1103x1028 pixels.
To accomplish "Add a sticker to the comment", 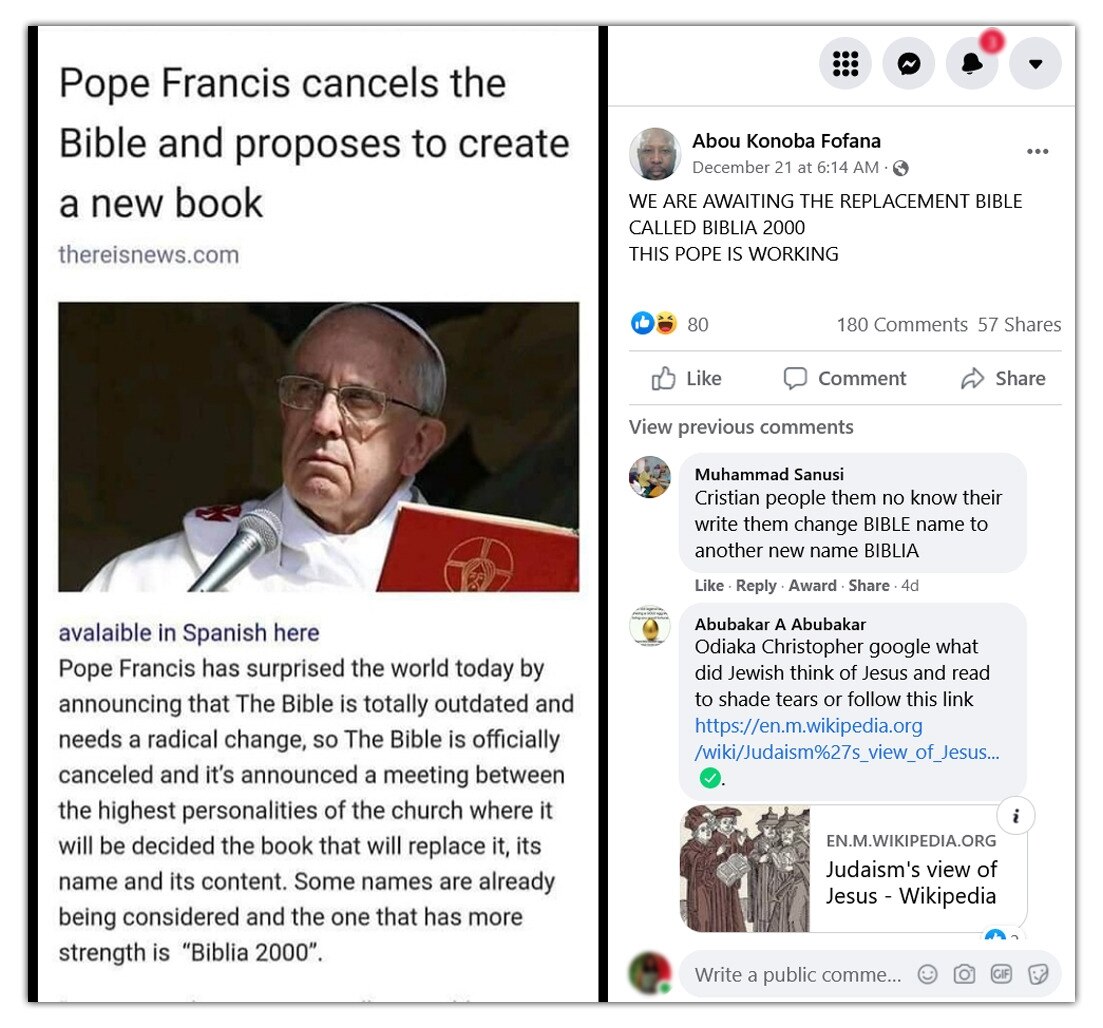I will coord(1038,974).
